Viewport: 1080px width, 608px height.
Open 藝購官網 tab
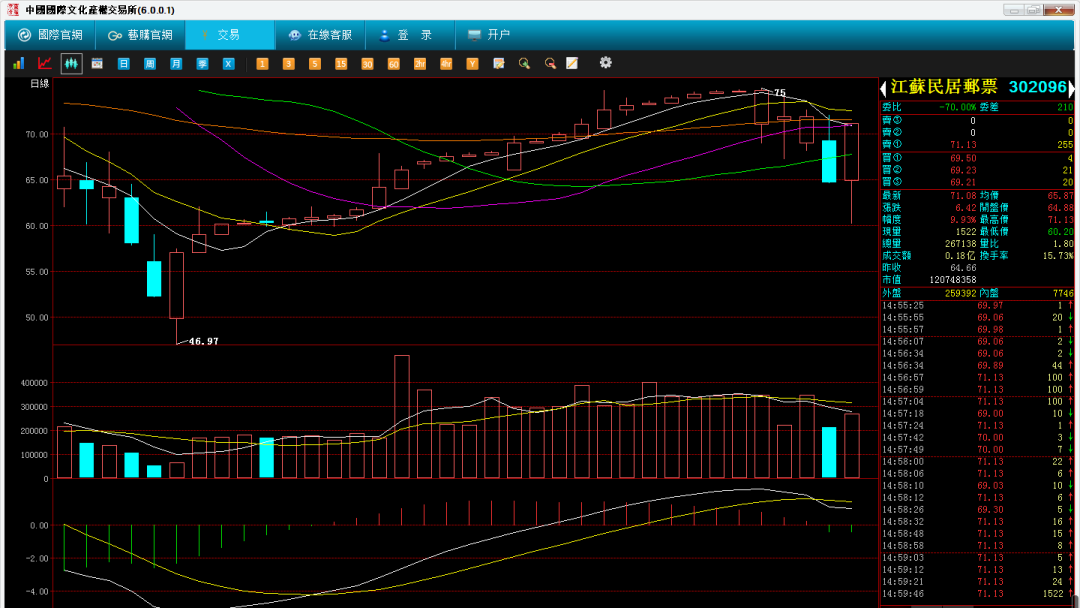point(140,35)
